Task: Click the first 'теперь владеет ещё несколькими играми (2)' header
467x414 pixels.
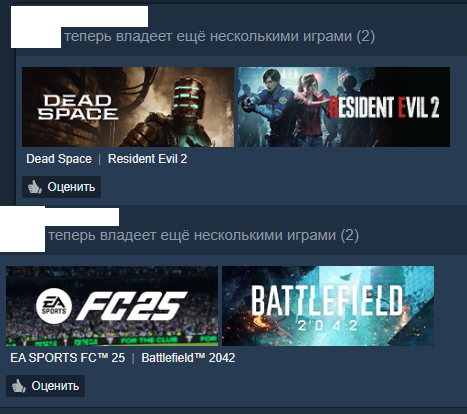Action: pos(220,36)
